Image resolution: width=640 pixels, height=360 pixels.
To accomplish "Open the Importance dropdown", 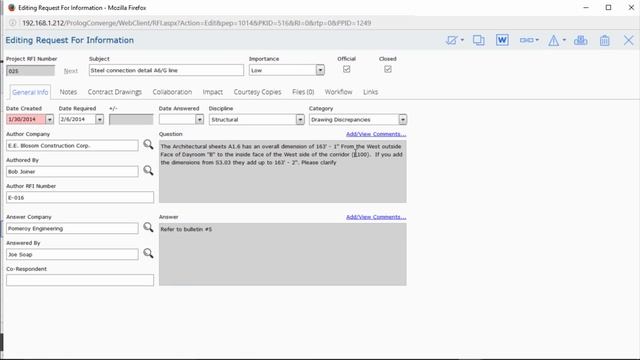I will (320, 70).
